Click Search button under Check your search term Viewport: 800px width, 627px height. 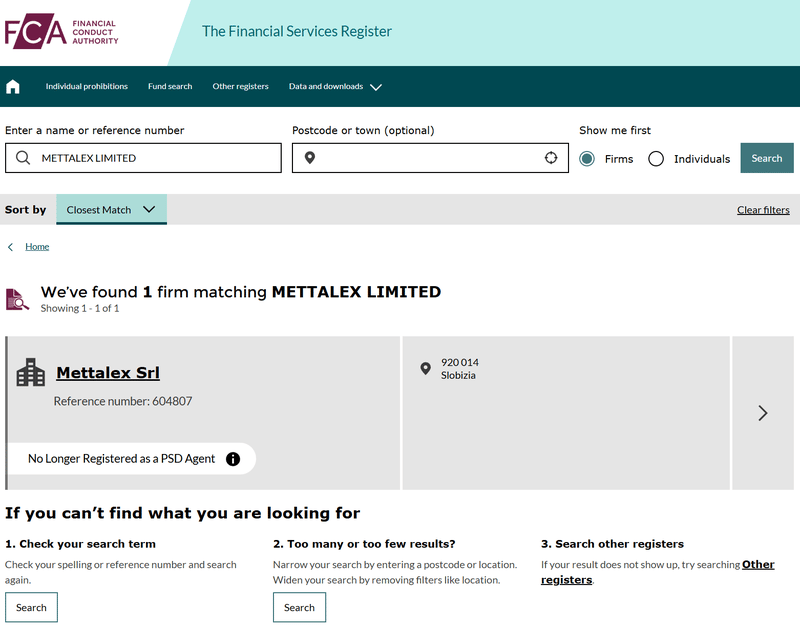[x=31, y=608]
